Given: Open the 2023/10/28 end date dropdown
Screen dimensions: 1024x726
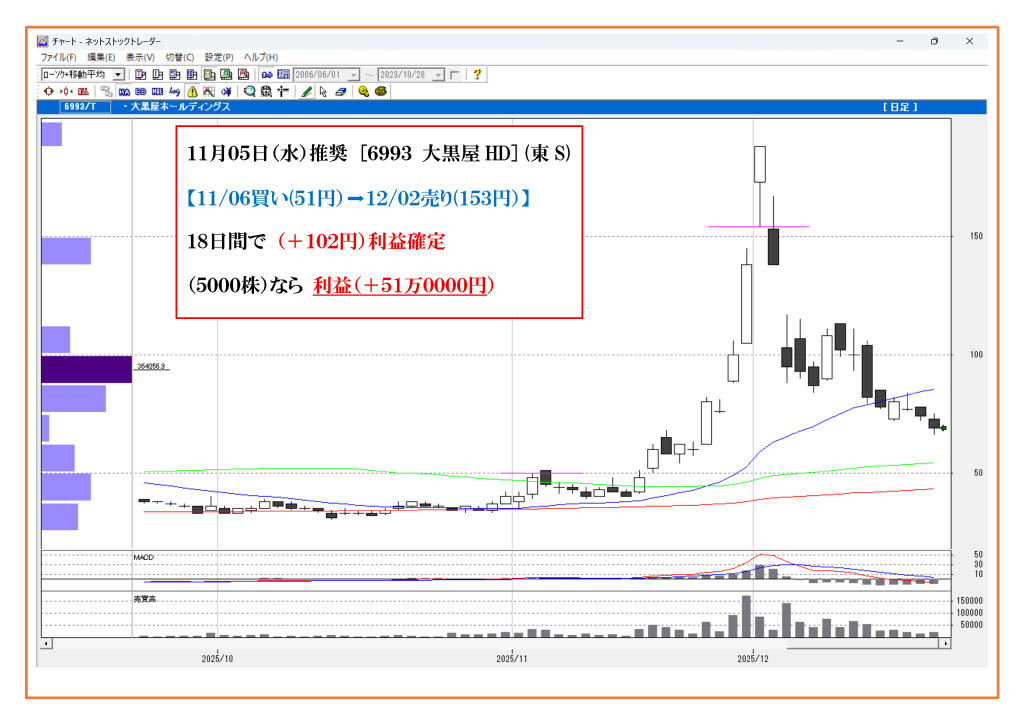Looking at the screenshot, I should click(439, 75).
